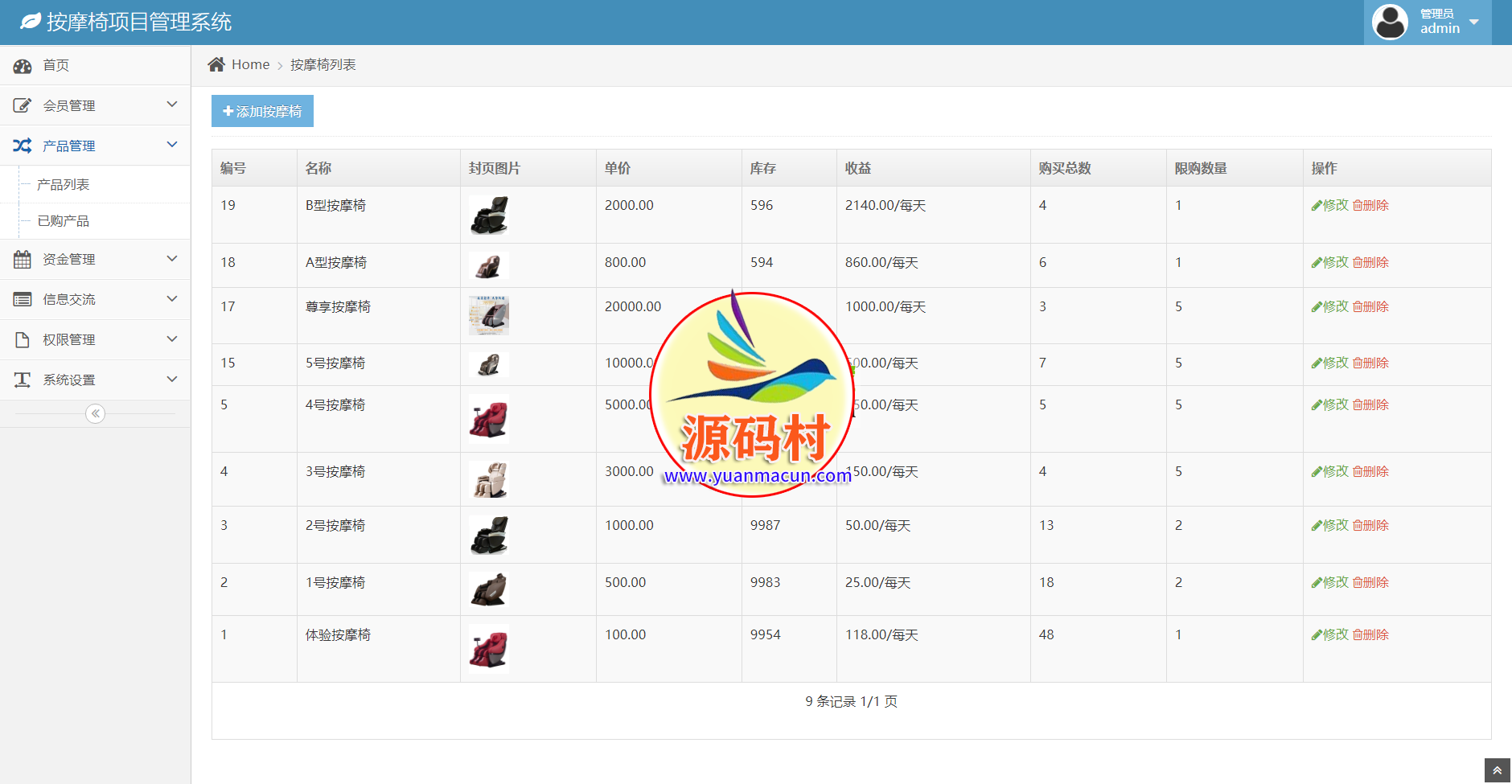This screenshot has height=784, width=1512.
Task: Click the file icon beside 权限管理
Action: click(x=23, y=339)
